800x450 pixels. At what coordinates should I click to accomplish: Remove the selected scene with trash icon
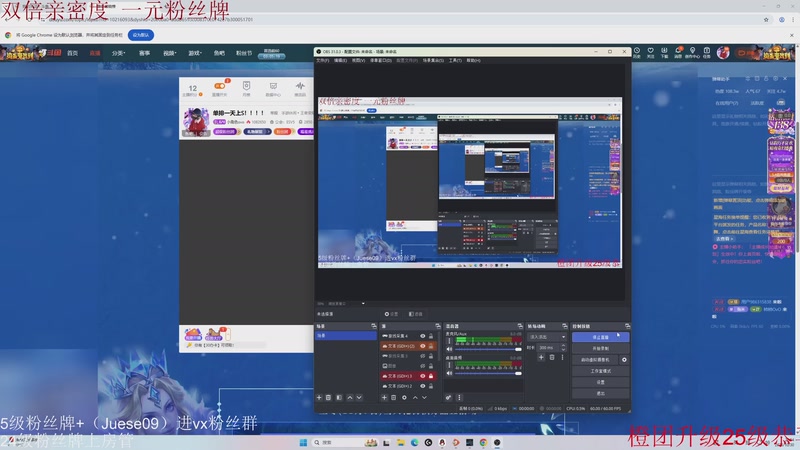pyautogui.click(x=329, y=397)
